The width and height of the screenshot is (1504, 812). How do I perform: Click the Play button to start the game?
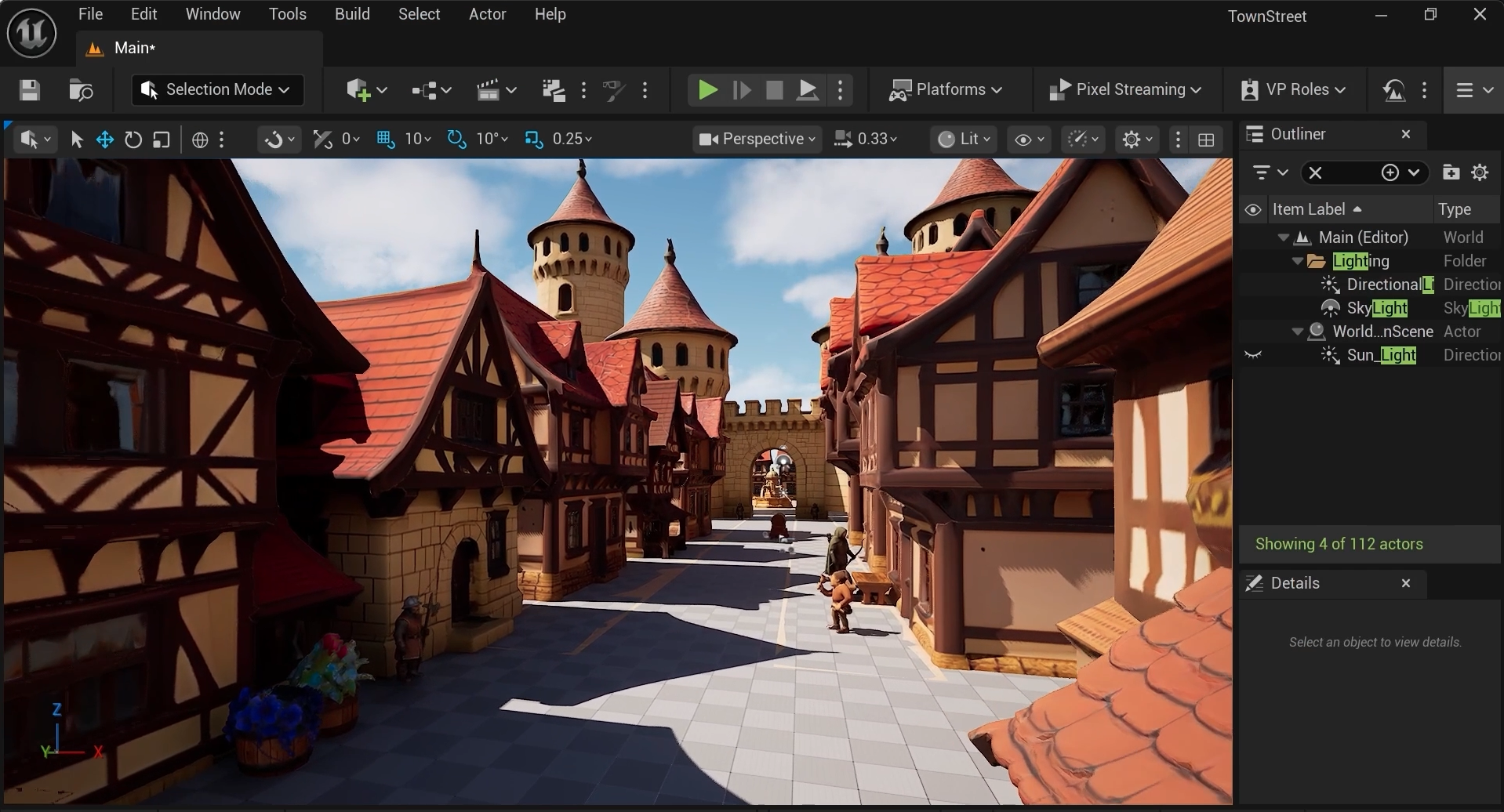[x=707, y=90]
